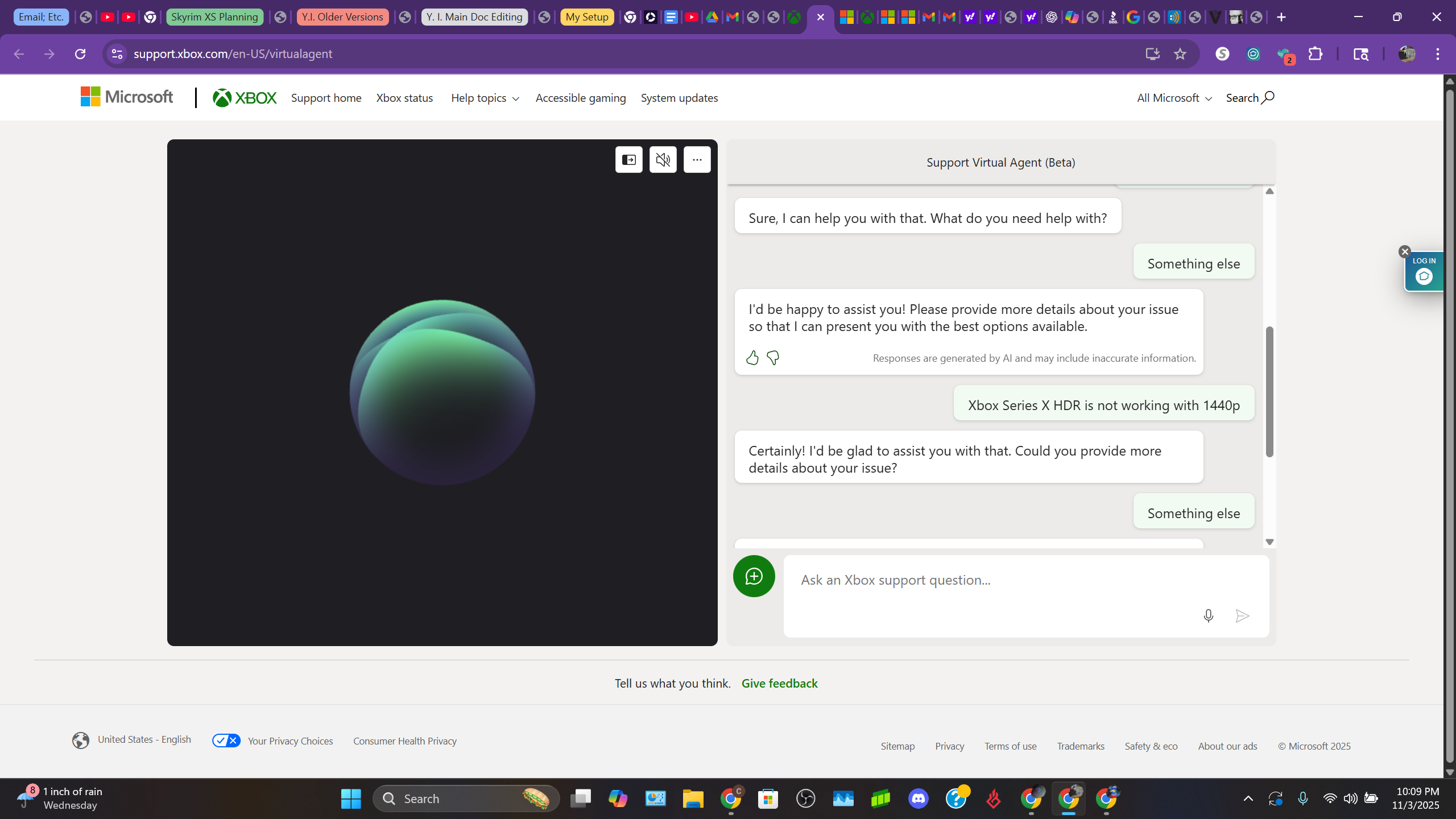
Task: Open the weather widget on taskbar
Action: 60,799
